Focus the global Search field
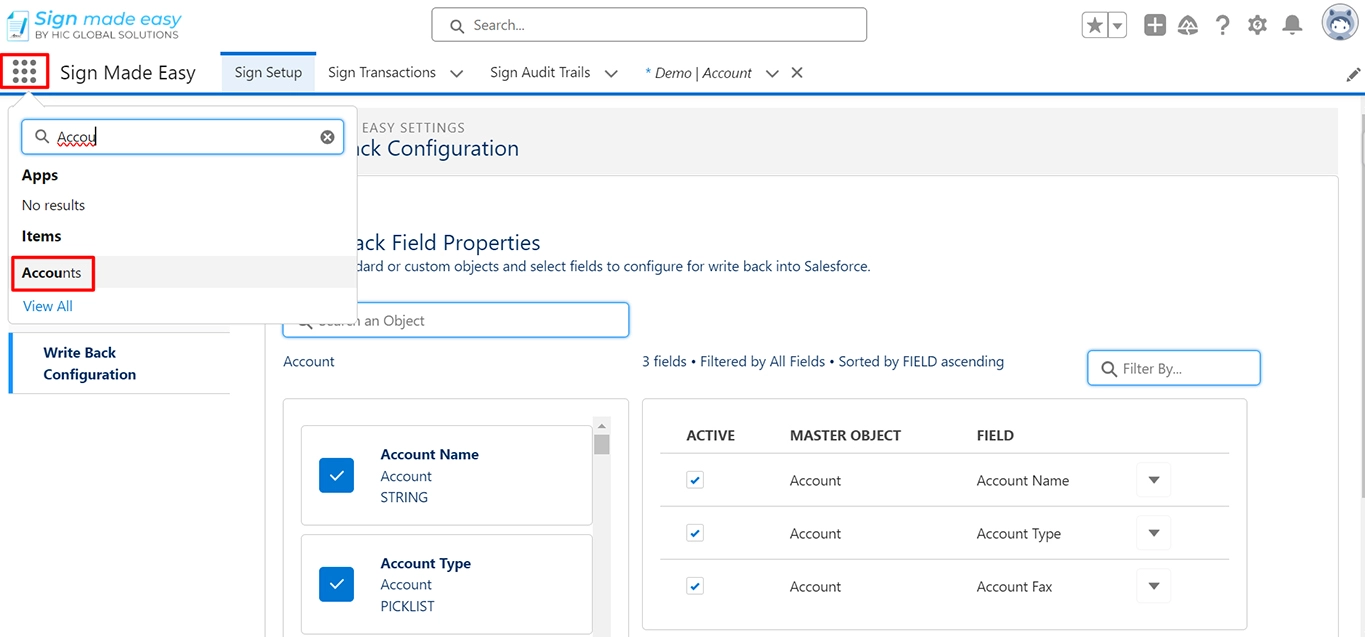1365x637 pixels. 649,25
